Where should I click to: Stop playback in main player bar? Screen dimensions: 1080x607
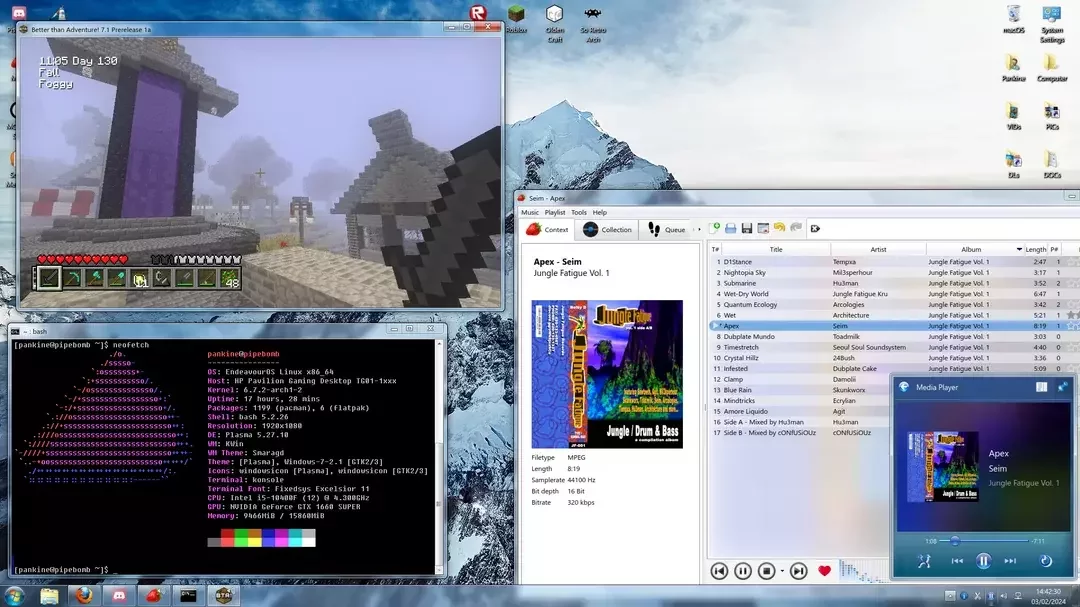(767, 571)
